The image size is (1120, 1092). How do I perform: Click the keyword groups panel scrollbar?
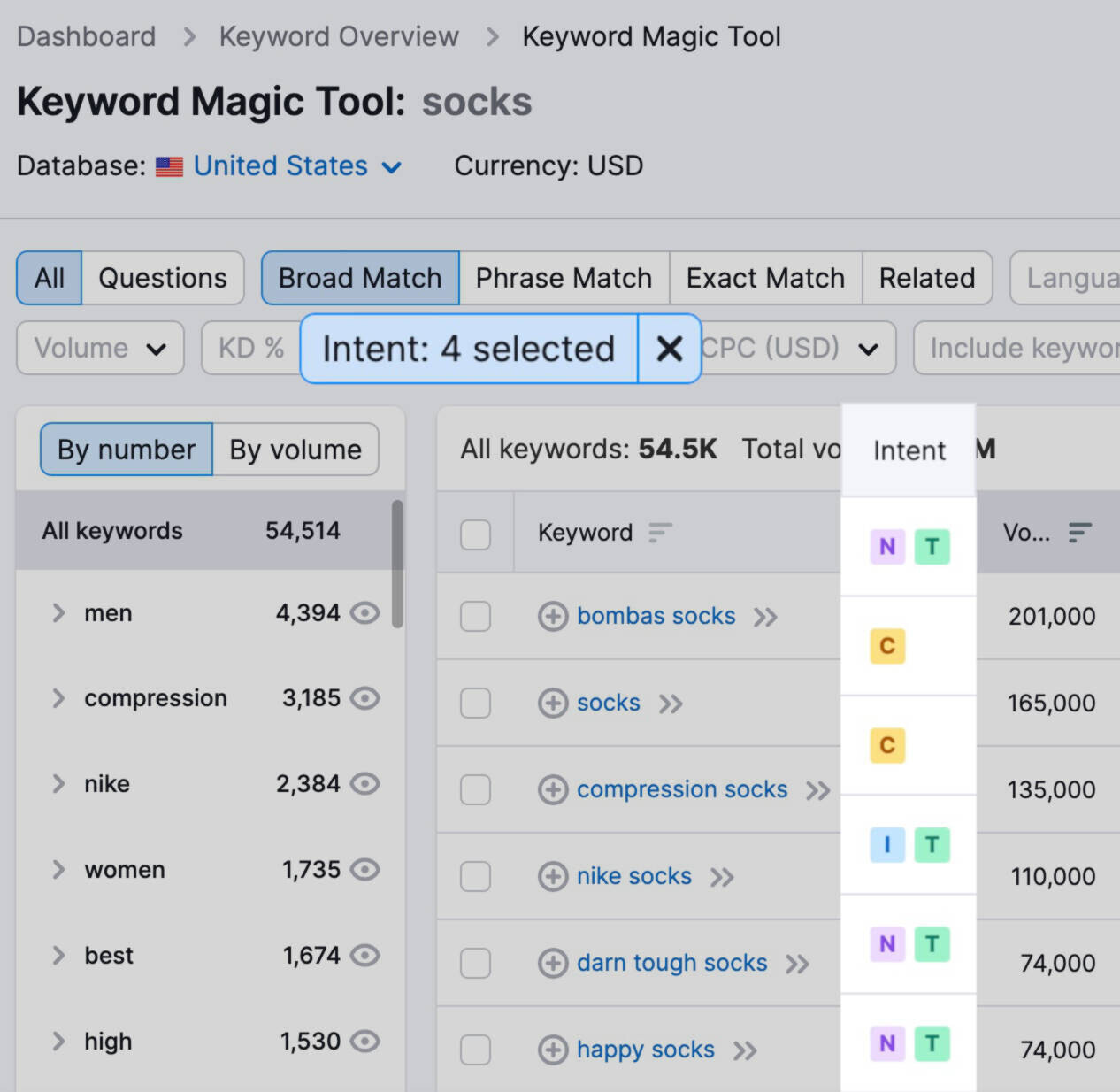click(398, 564)
